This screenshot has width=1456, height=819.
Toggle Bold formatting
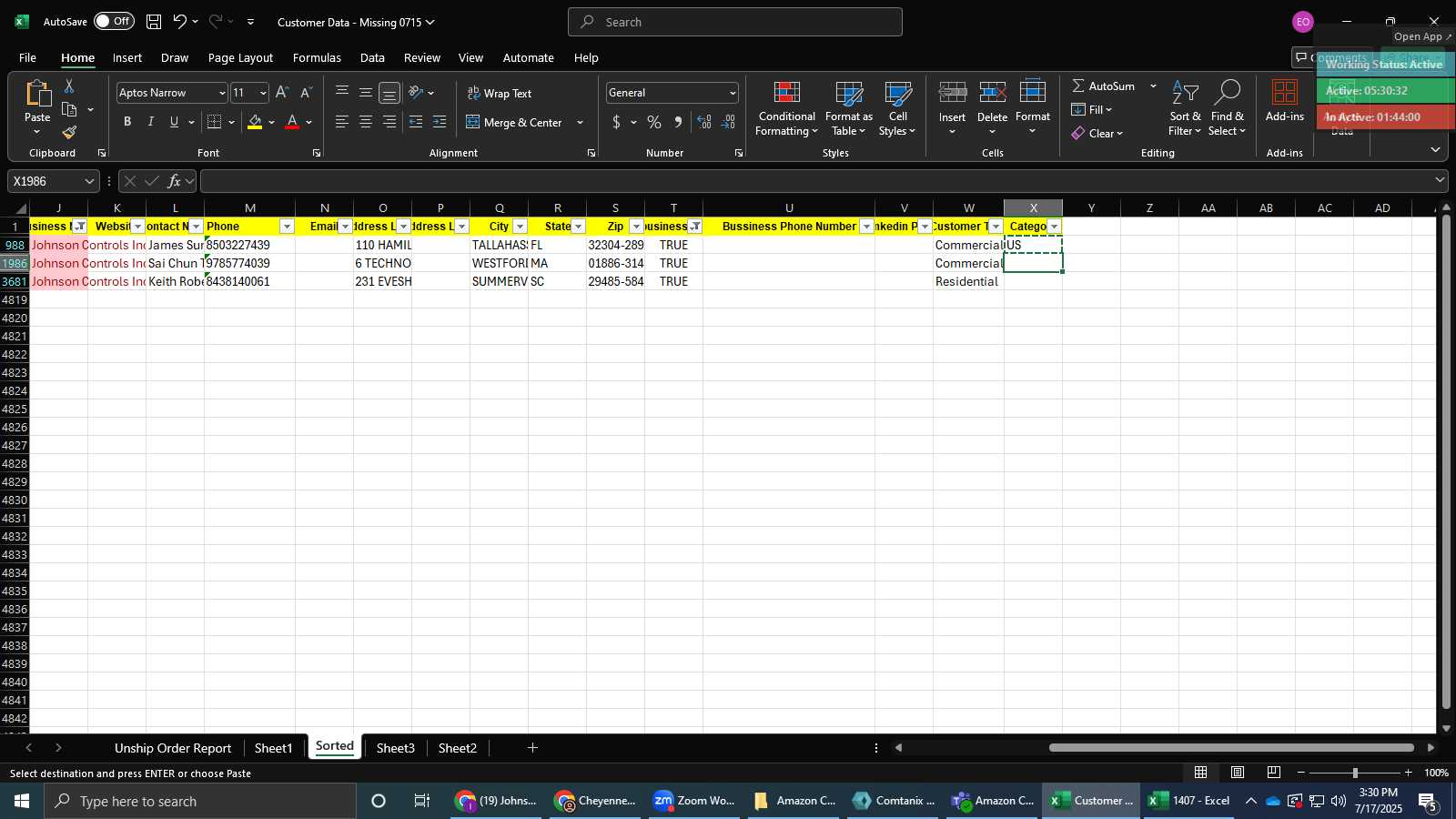[x=127, y=122]
